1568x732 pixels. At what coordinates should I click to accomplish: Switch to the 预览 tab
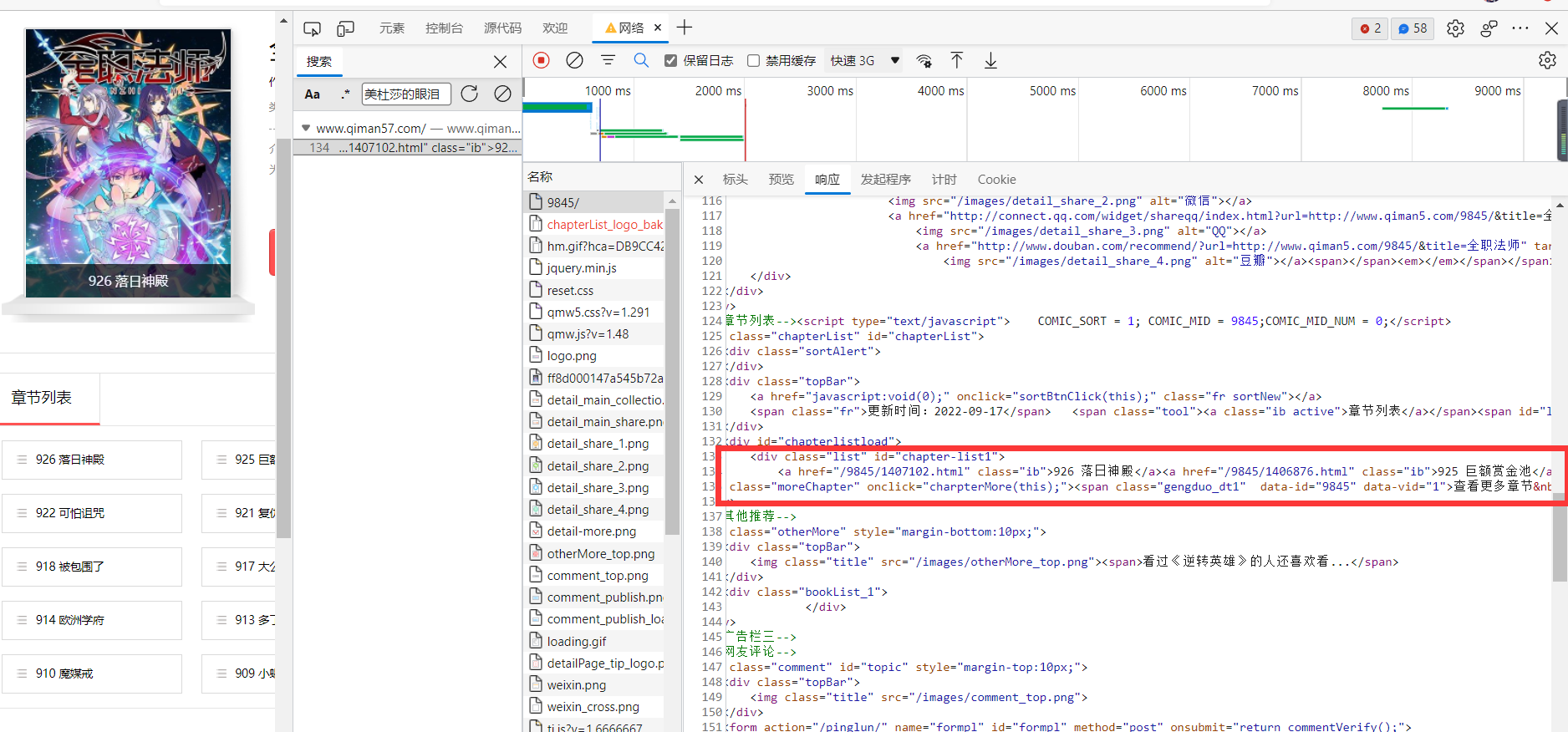pyautogui.click(x=781, y=180)
